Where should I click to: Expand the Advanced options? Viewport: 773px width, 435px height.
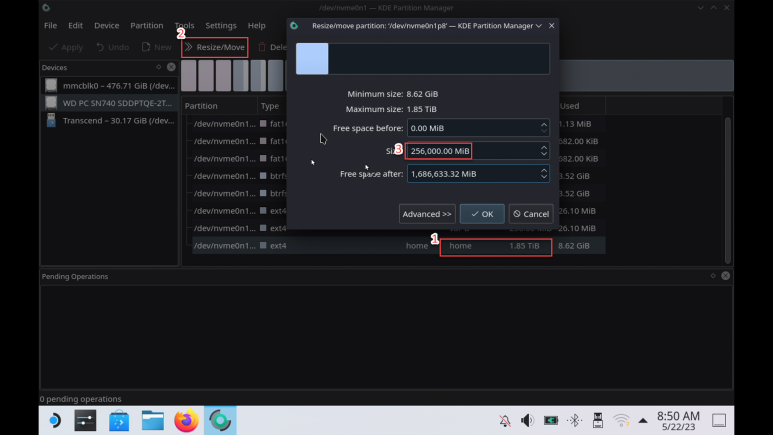(427, 214)
